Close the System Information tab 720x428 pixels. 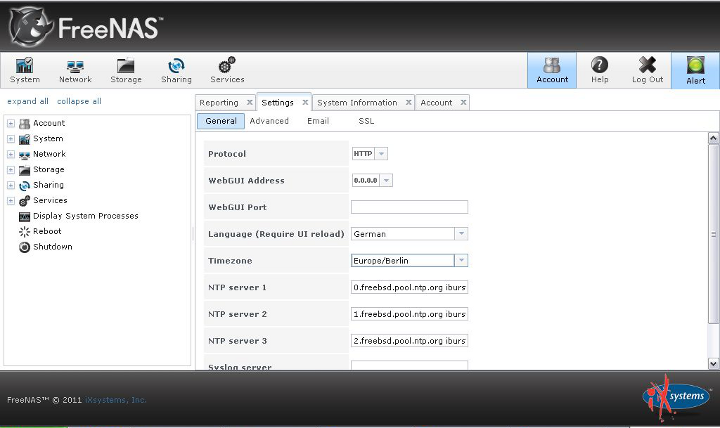(x=408, y=102)
